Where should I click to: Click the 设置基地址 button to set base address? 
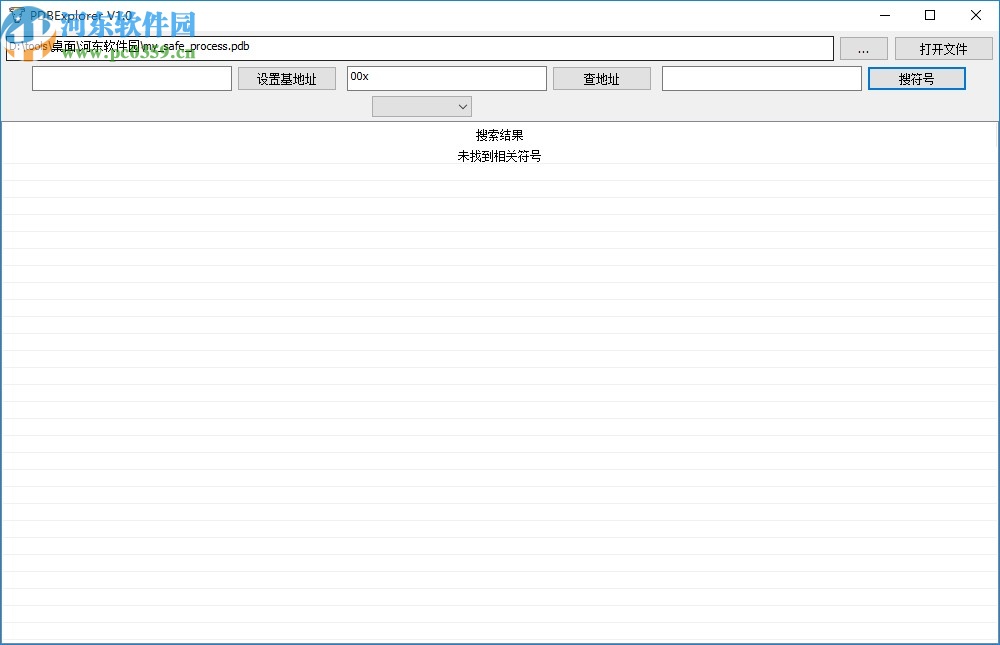coord(286,77)
